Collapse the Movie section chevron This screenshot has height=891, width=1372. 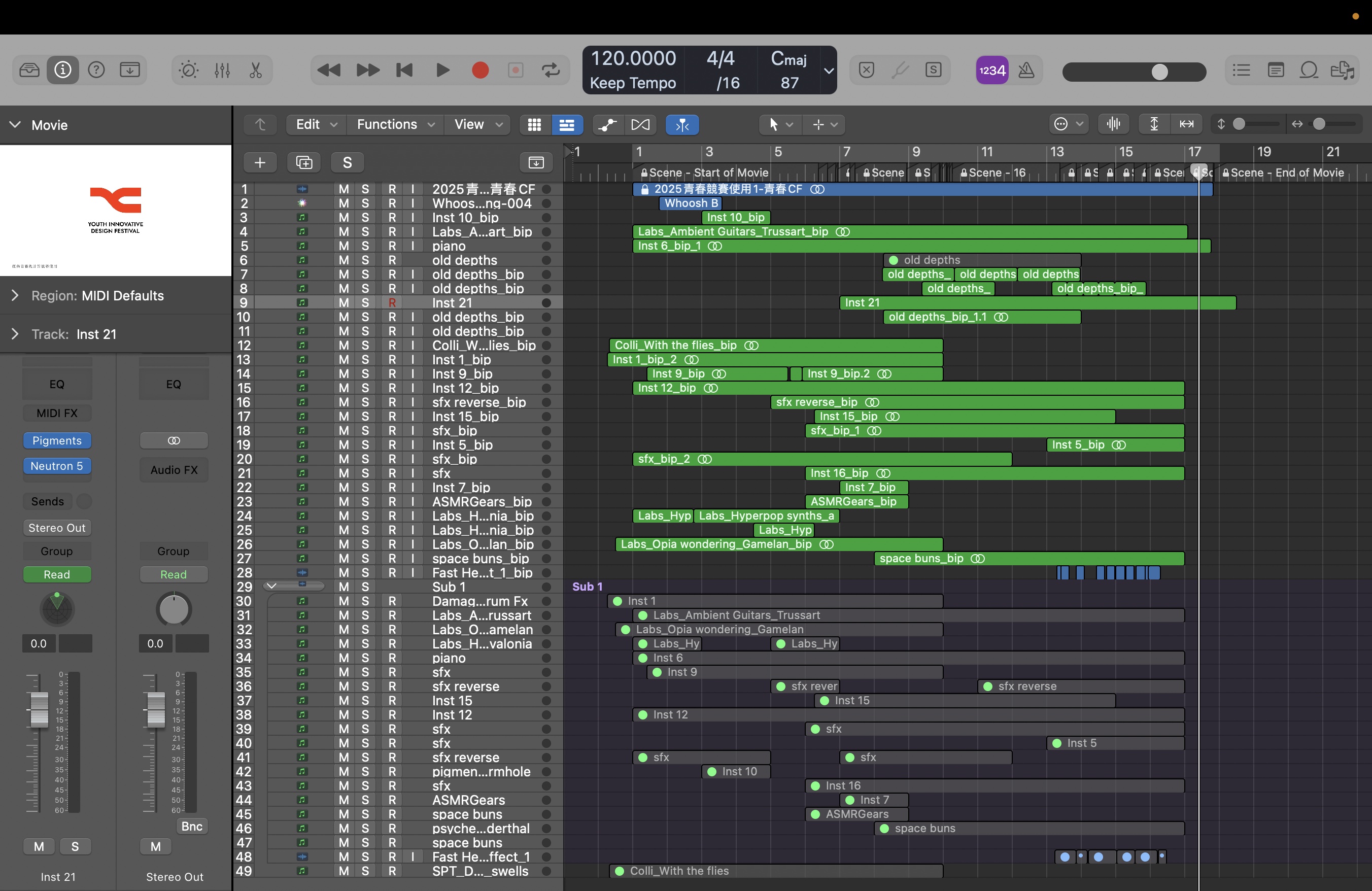[x=16, y=124]
